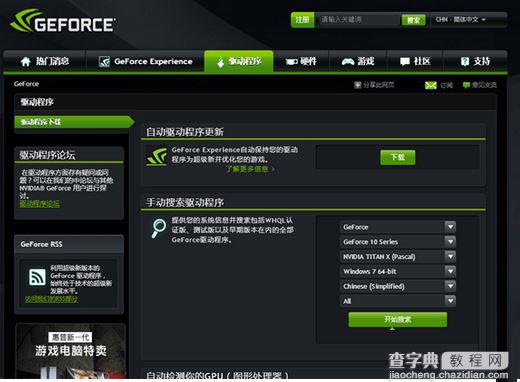The width and height of the screenshot is (520, 382).
Task: Click the 驱动程序论坛 panel heading
Action: coord(47,155)
